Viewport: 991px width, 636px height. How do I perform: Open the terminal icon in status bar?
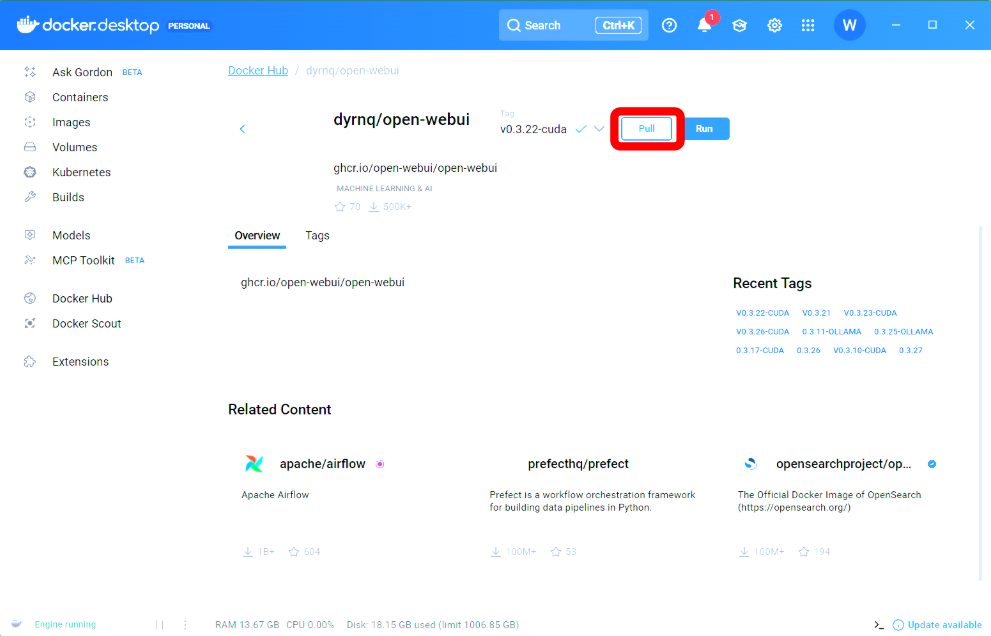(x=878, y=625)
